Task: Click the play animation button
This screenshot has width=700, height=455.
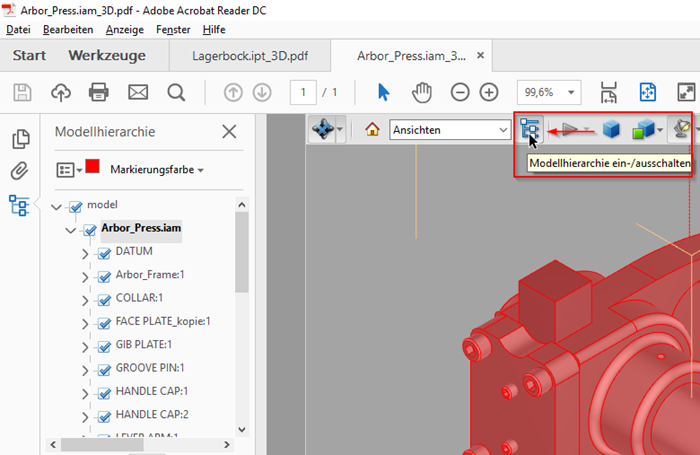Action: tap(570, 130)
